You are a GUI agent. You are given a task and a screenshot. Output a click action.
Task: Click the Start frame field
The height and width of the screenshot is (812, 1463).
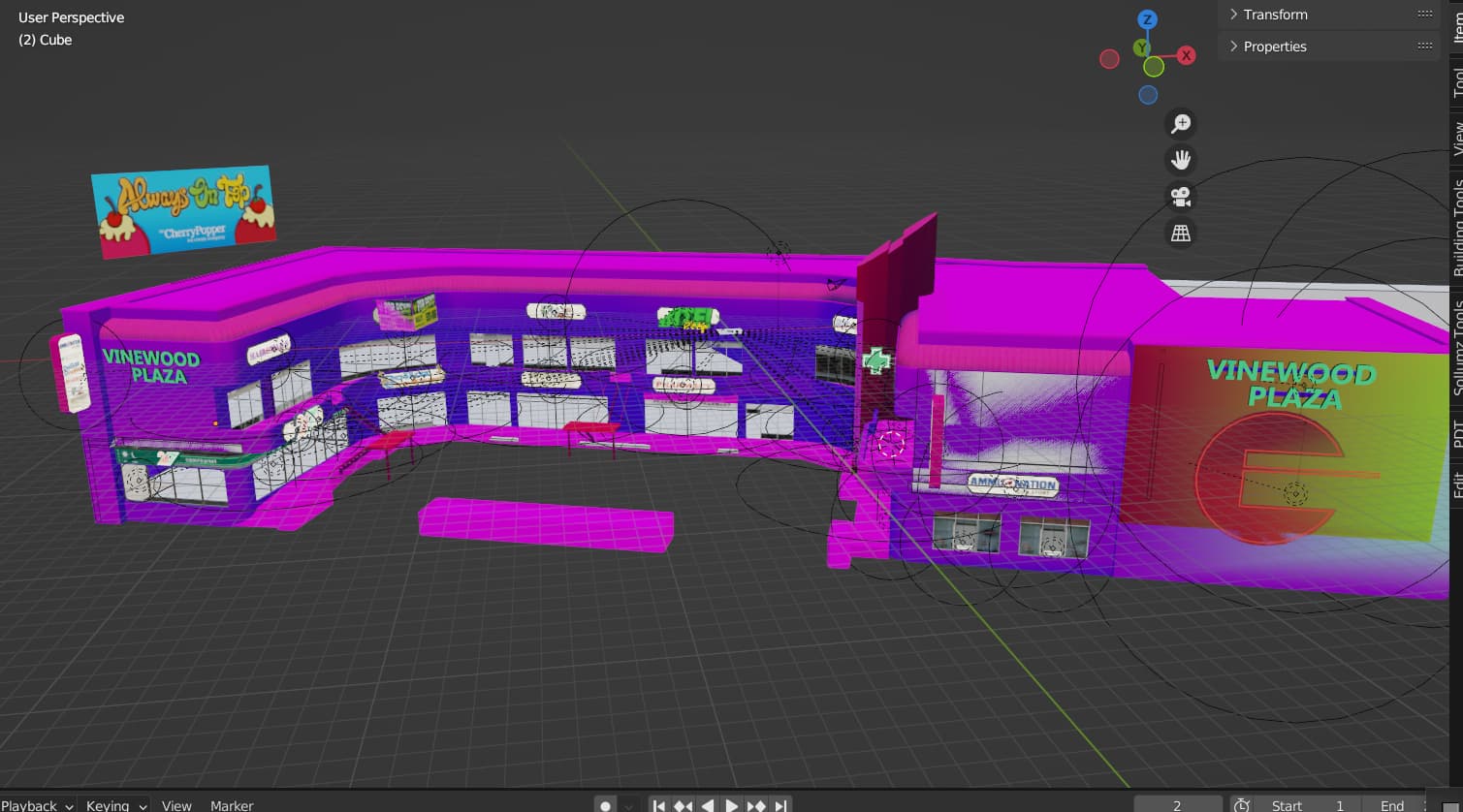click(x=1306, y=805)
